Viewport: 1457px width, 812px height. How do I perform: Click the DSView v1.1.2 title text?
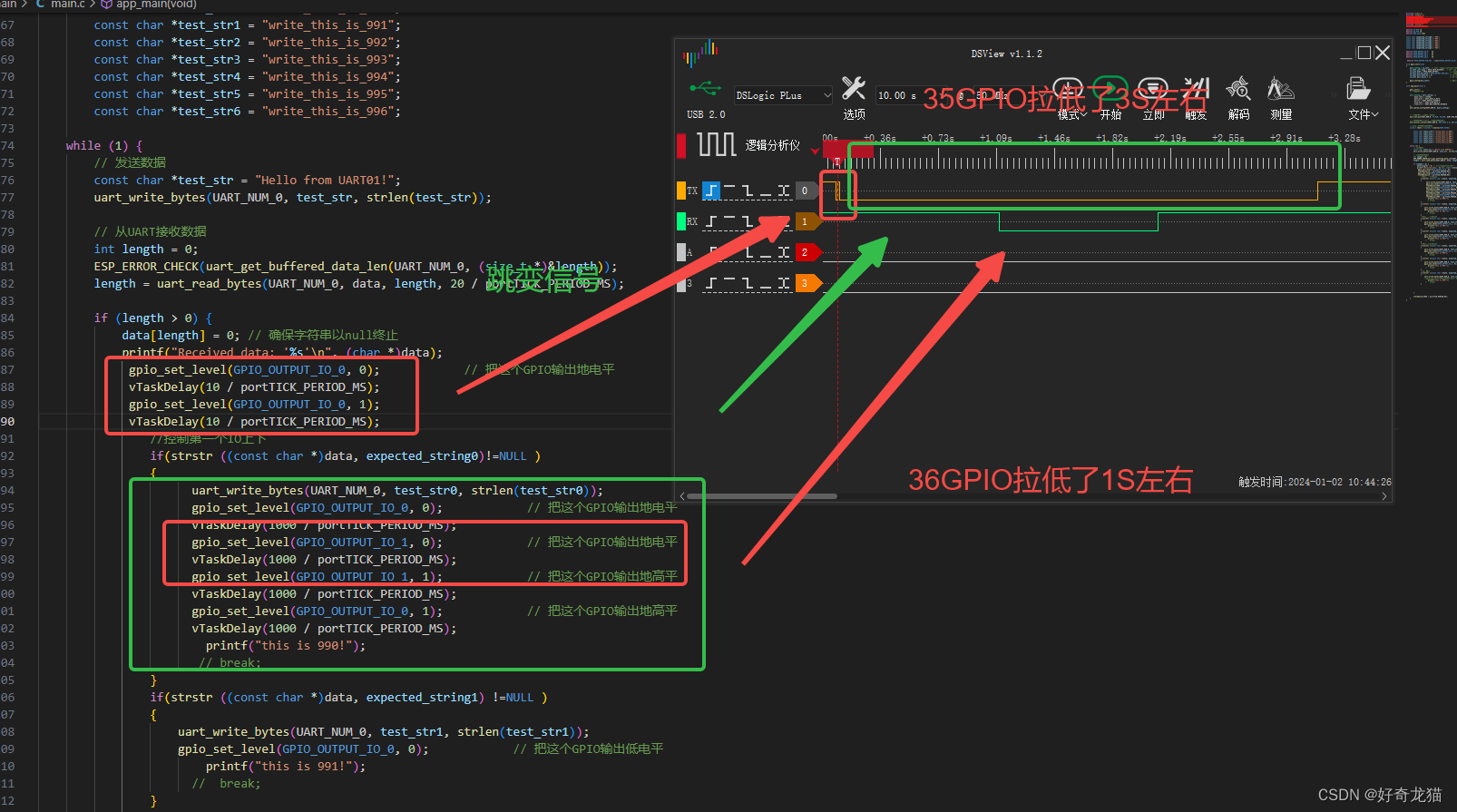(x=1006, y=54)
